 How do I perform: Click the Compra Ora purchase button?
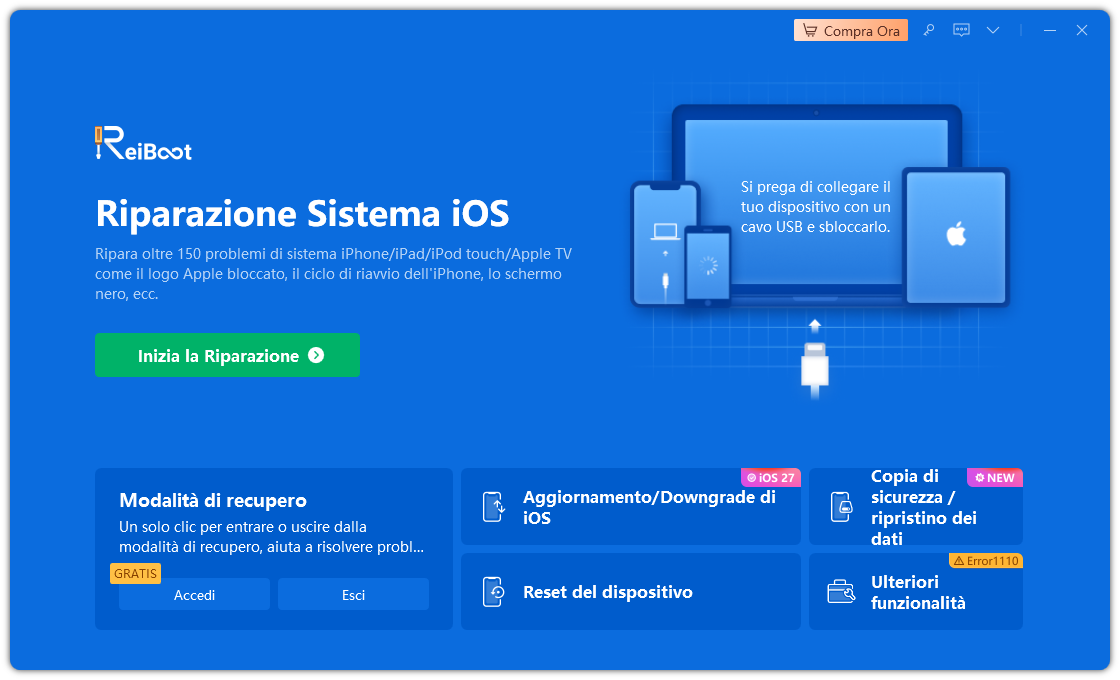pos(851,30)
